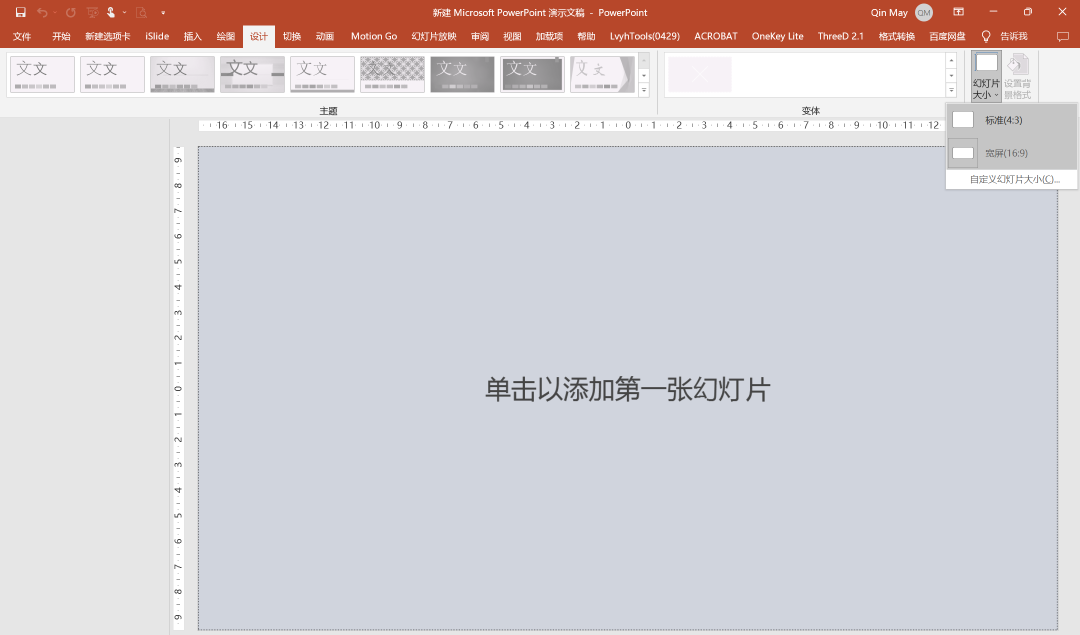Click the print preview icon
Image resolution: width=1080 pixels, height=635 pixels.
pos(141,12)
